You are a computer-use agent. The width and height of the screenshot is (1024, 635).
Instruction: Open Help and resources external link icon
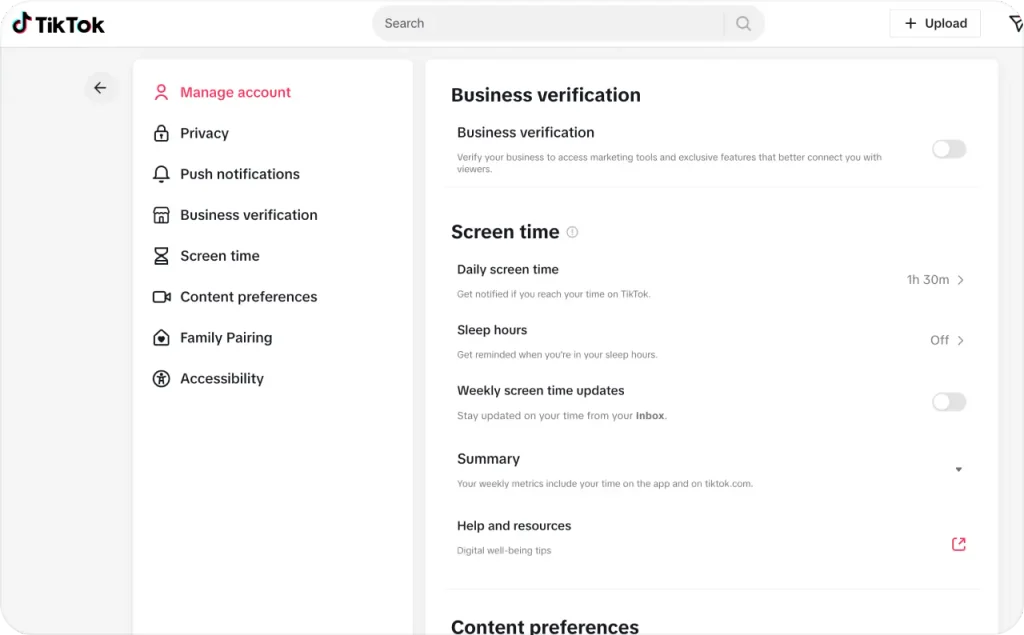click(959, 544)
